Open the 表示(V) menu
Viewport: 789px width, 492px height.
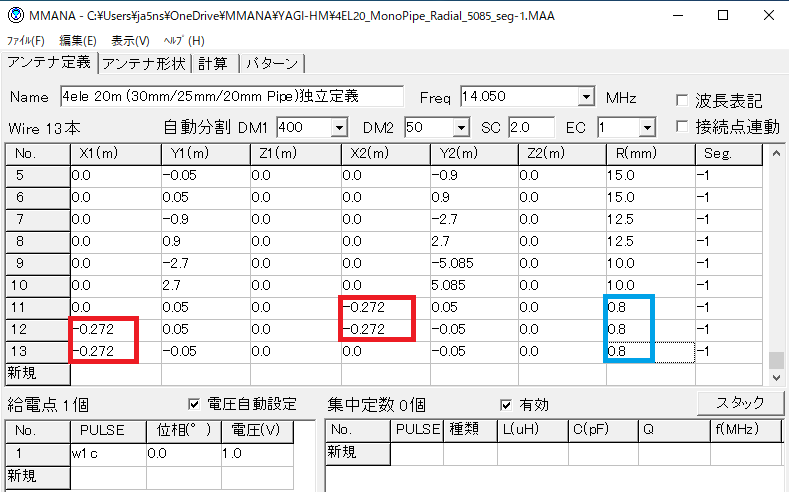tap(130, 41)
